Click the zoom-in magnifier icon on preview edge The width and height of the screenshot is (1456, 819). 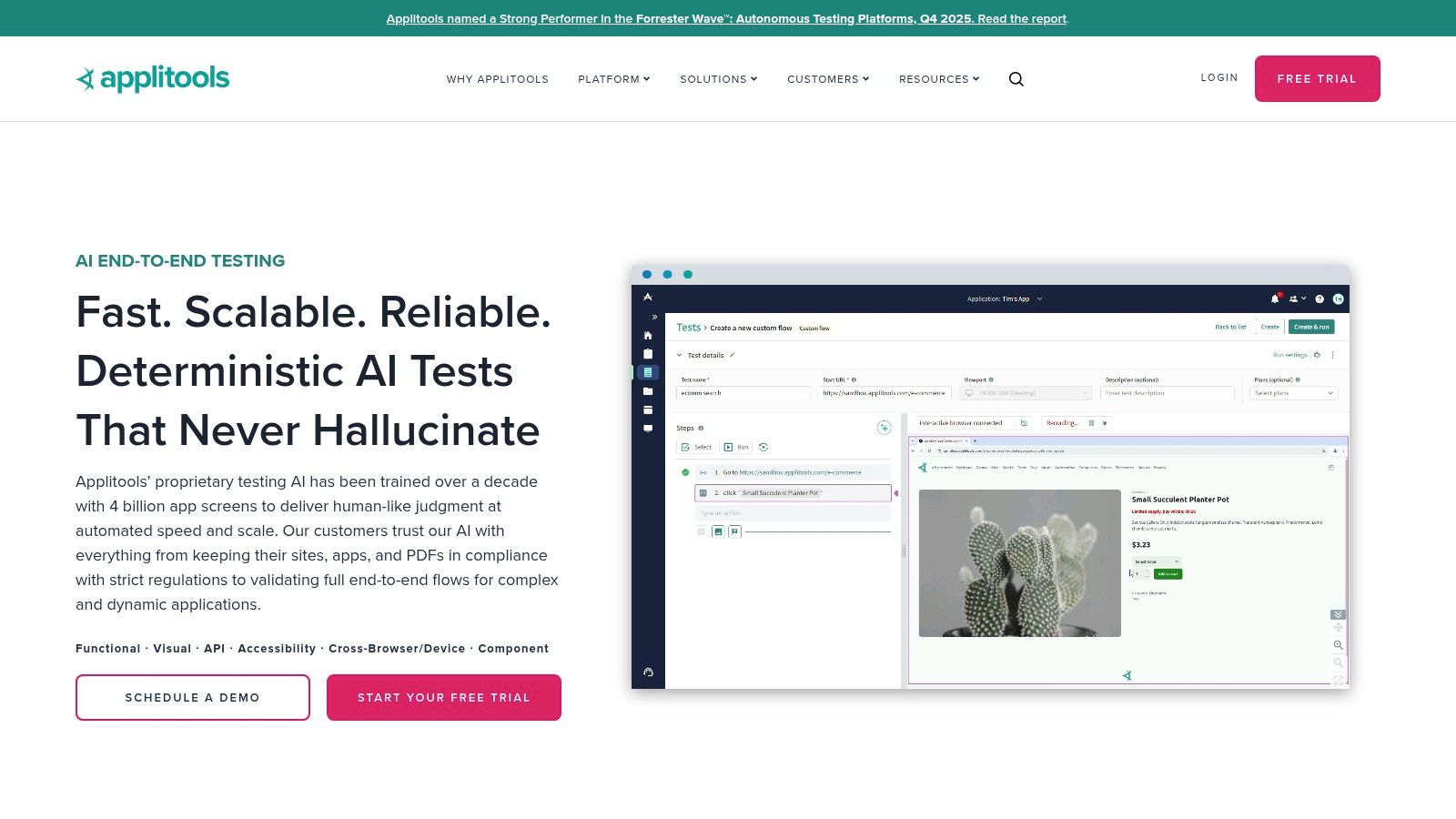point(1338,644)
